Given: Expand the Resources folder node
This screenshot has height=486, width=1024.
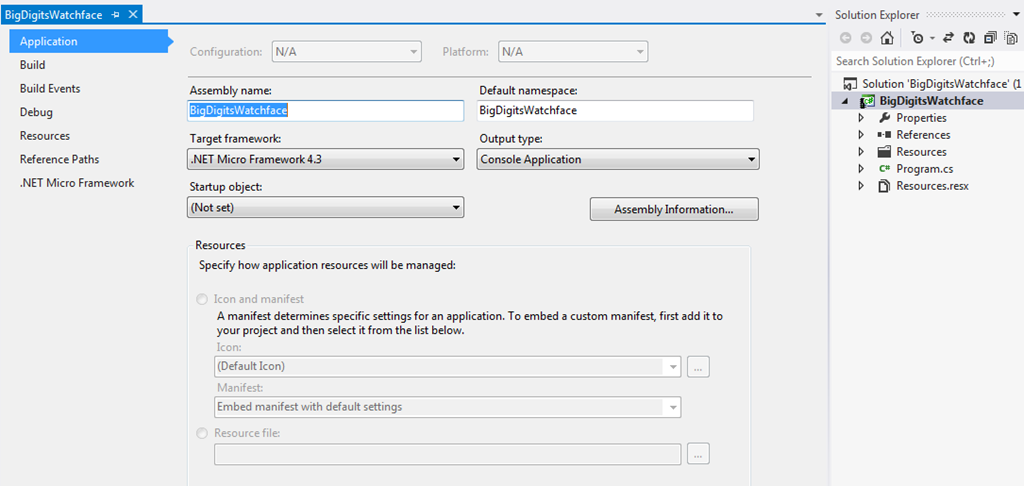Looking at the screenshot, I should click(x=861, y=152).
